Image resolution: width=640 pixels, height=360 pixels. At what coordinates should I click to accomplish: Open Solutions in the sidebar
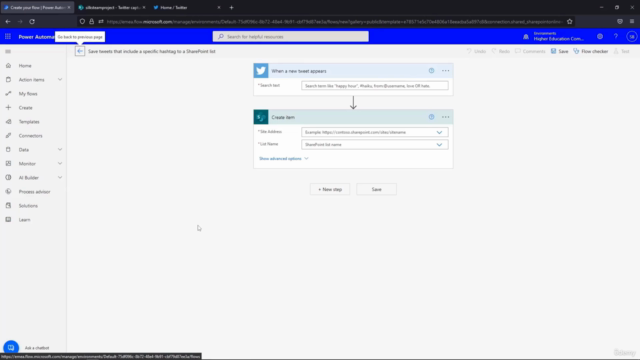tap(28, 206)
